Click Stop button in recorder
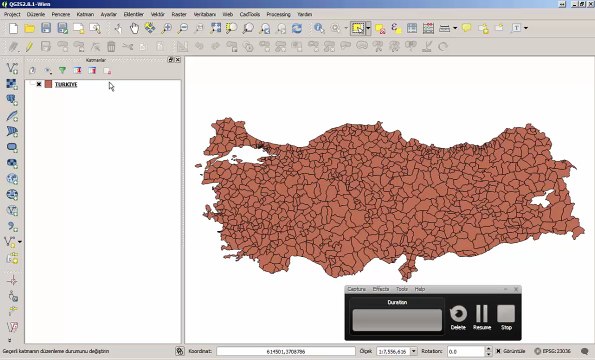595x360 pixels. 506,318
